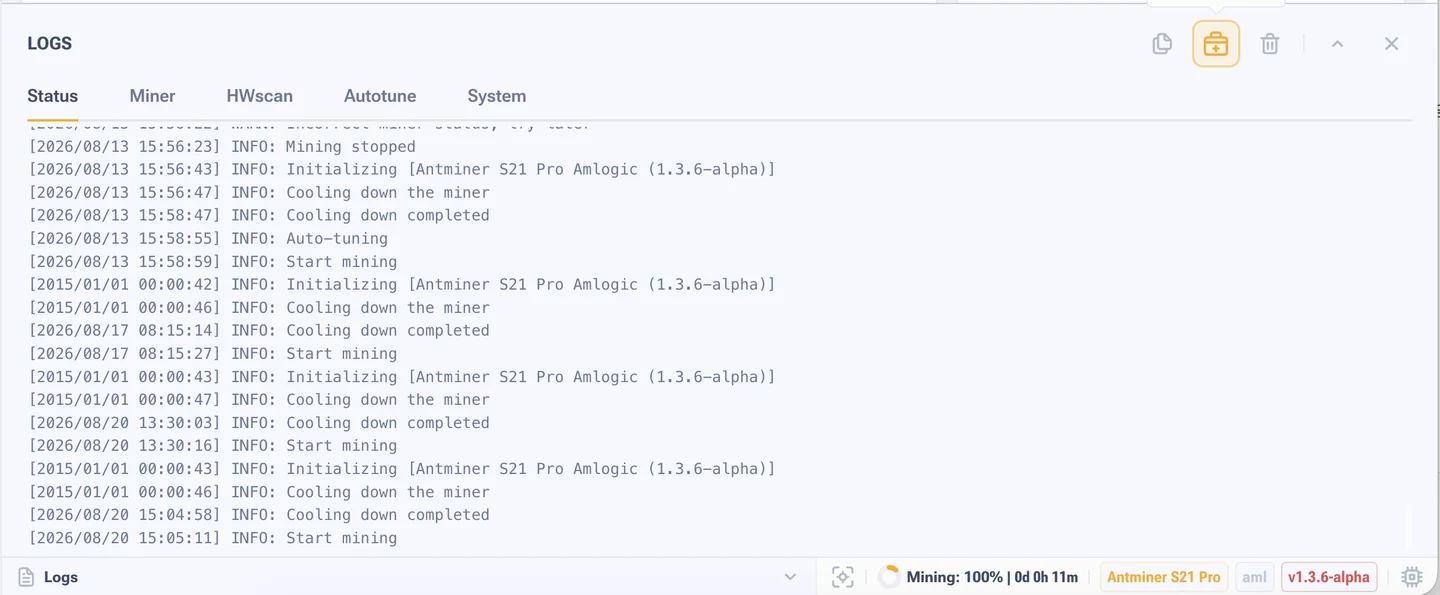Click the Mining: 100% status text
The width and height of the screenshot is (1440, 595).
[x=992, y=577]
